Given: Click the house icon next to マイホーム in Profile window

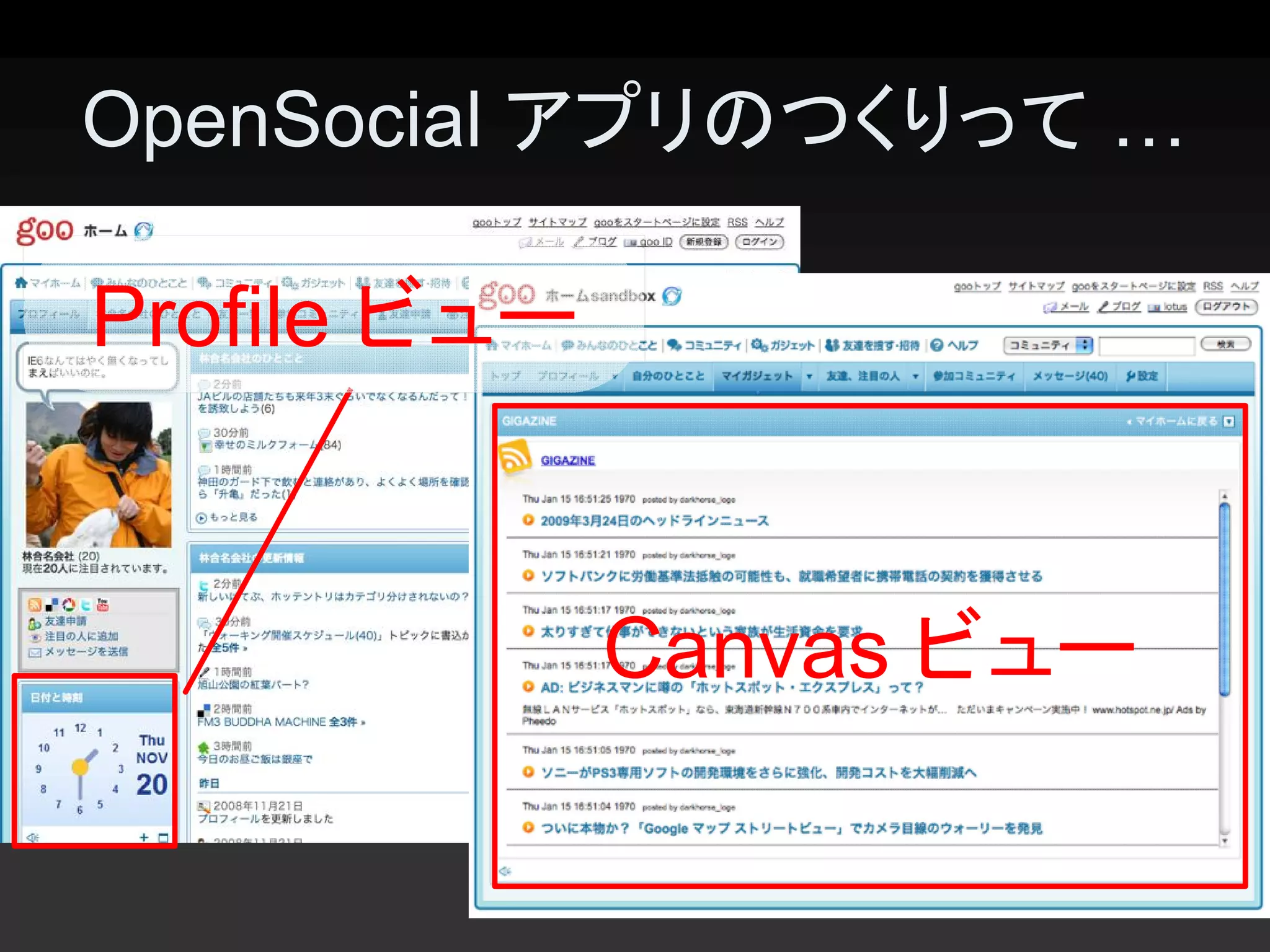Looking at the screenshot, I should [x=20, y=283].
